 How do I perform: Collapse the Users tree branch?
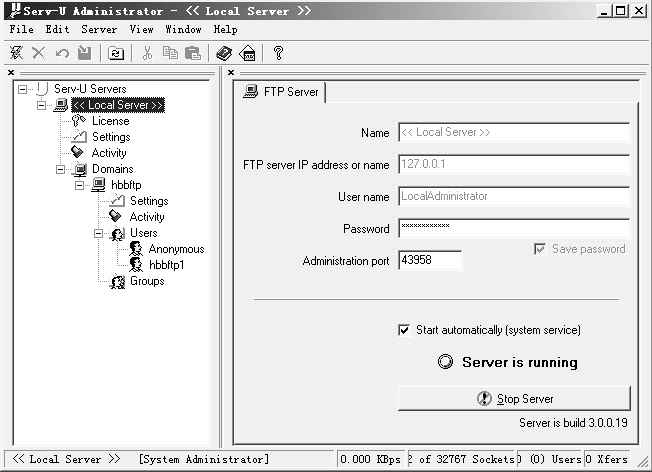(x=99, y=233)
